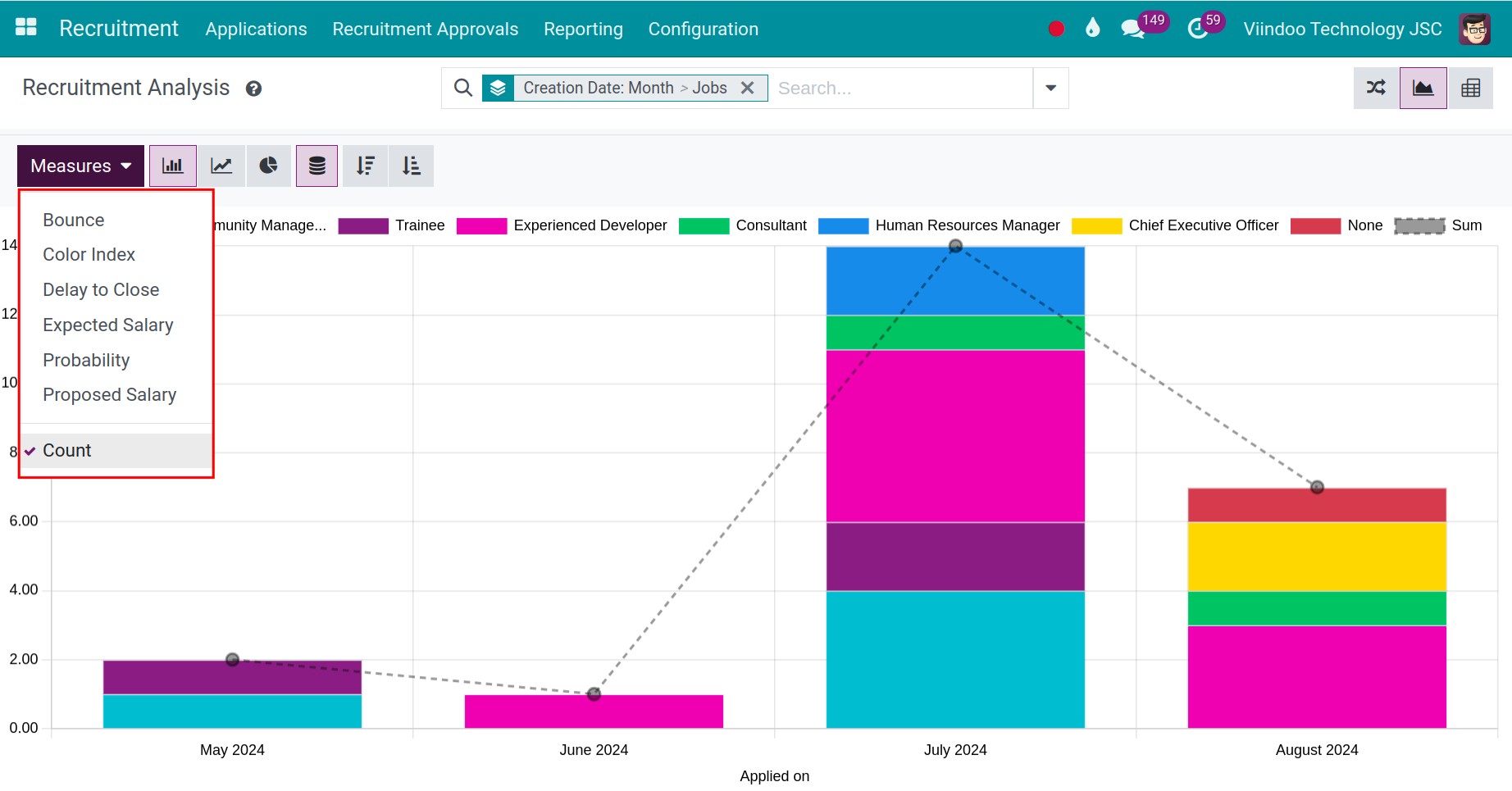Click the droplet icon in top bar
This screenshot has width=1512, height=791.
1092,29
